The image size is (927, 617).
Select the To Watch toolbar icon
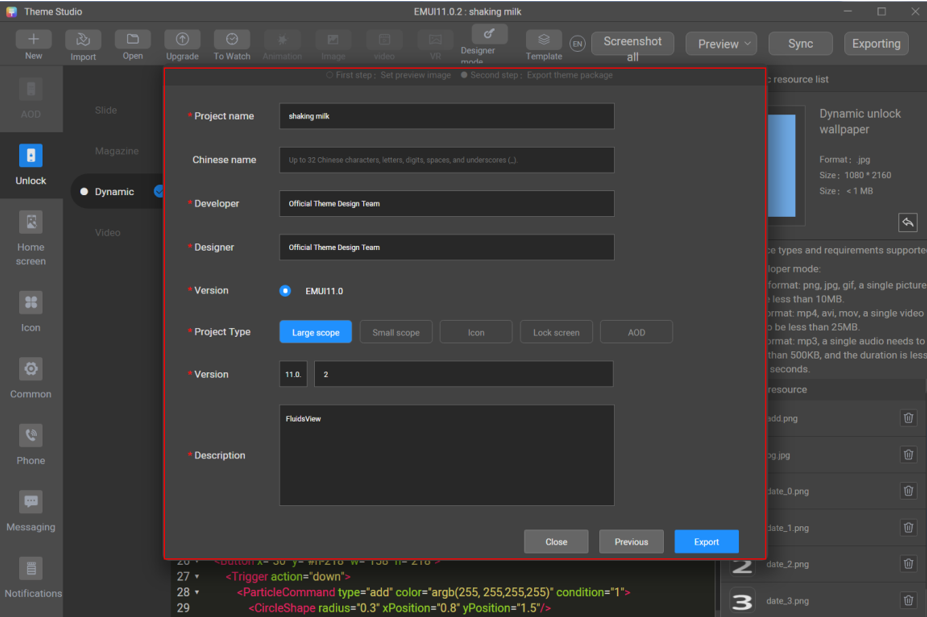[x=232, y=40]
